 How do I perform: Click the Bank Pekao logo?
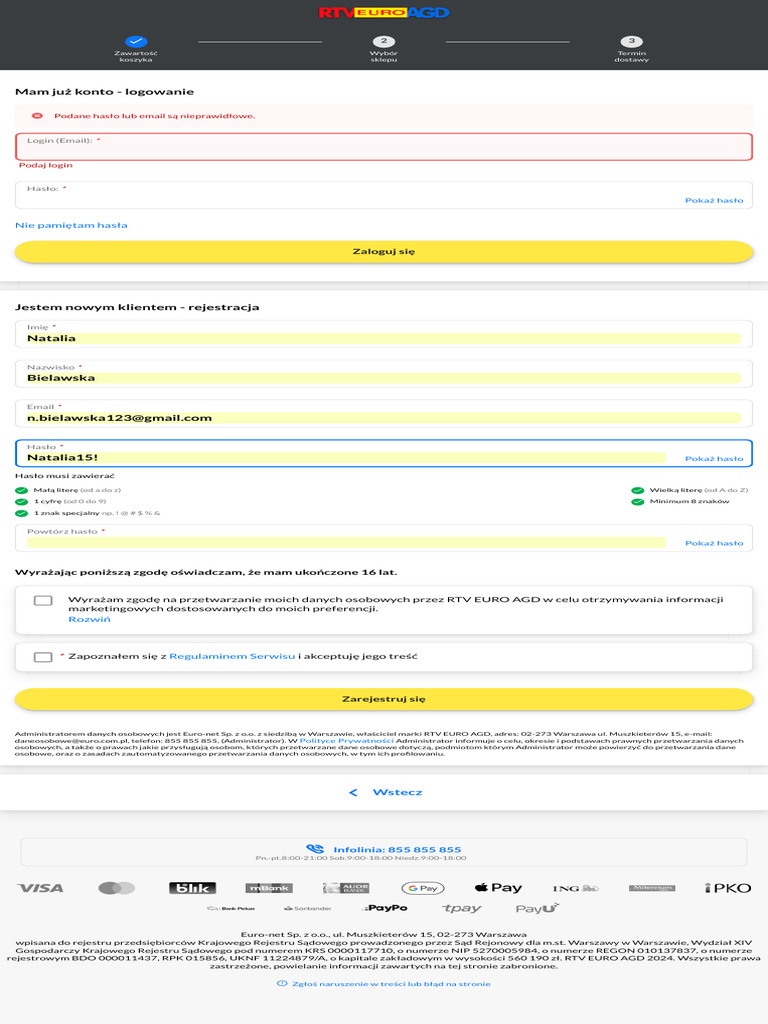coord(231,908)
